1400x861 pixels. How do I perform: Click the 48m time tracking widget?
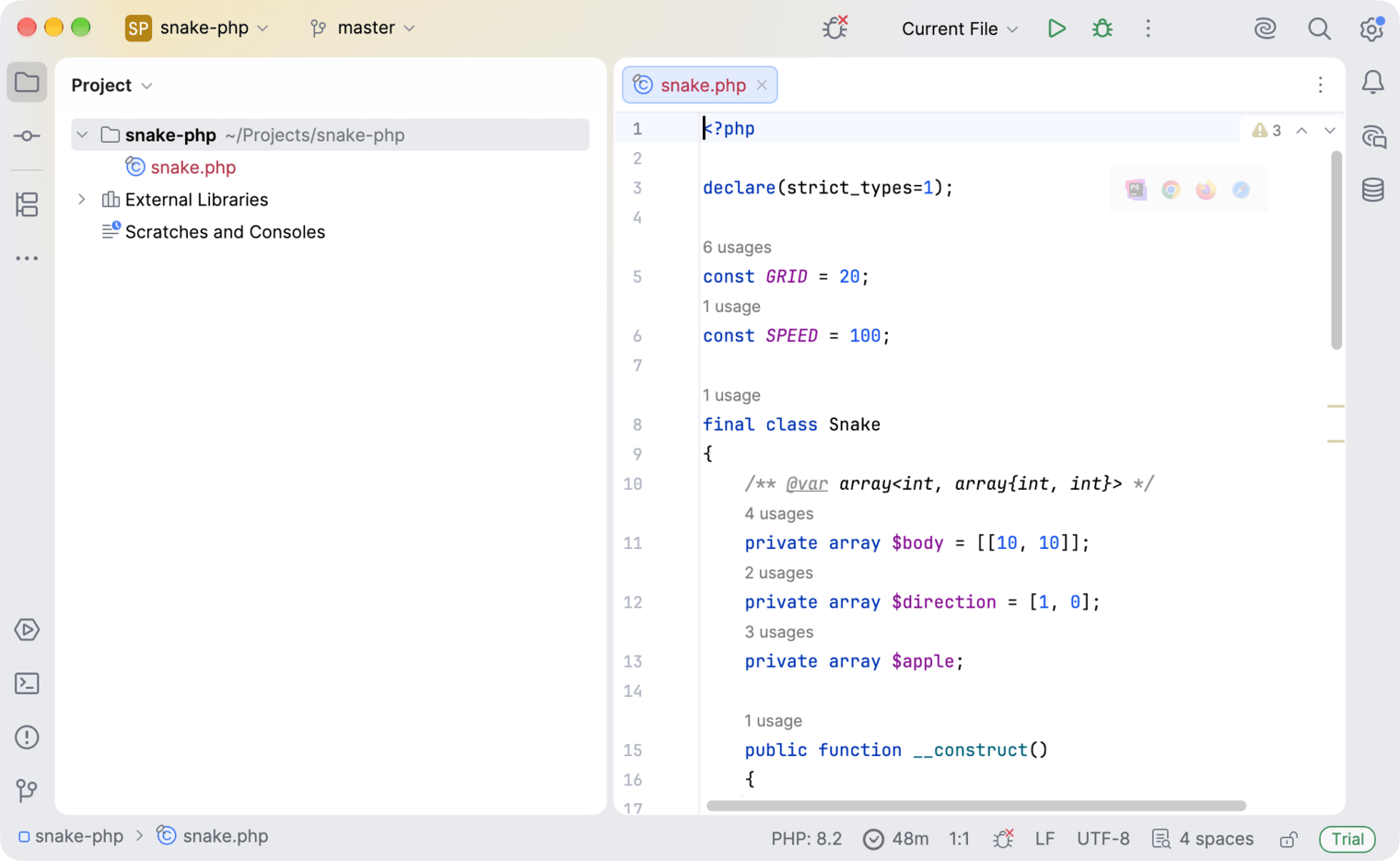[895, 839]
